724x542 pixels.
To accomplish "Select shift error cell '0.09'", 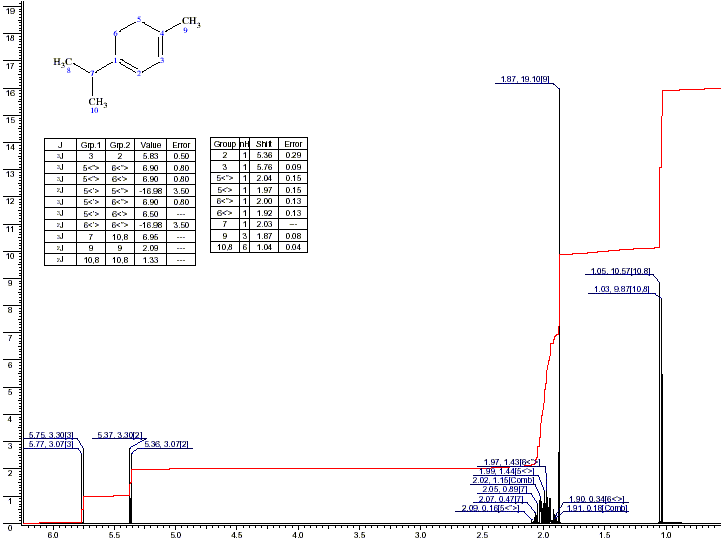I will click(x=293, y=167).
